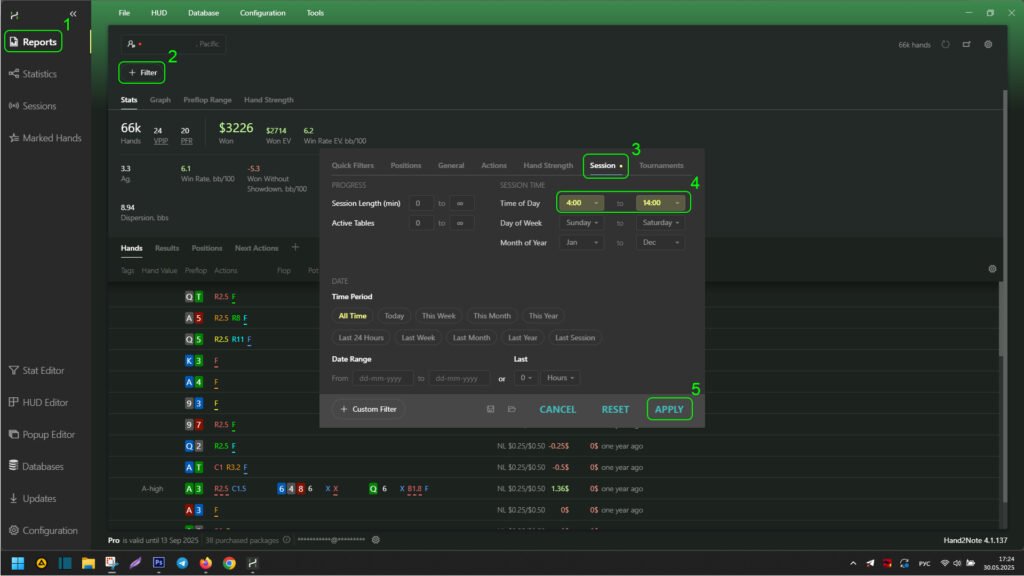Open the Time of Day 4:00 dropdown

click(581, 203)
